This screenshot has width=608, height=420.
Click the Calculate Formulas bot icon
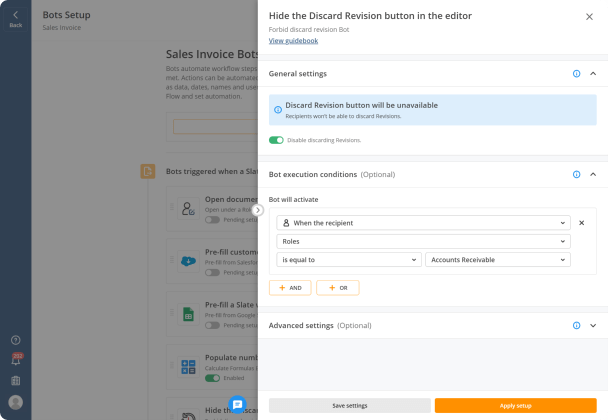[188, 367]
